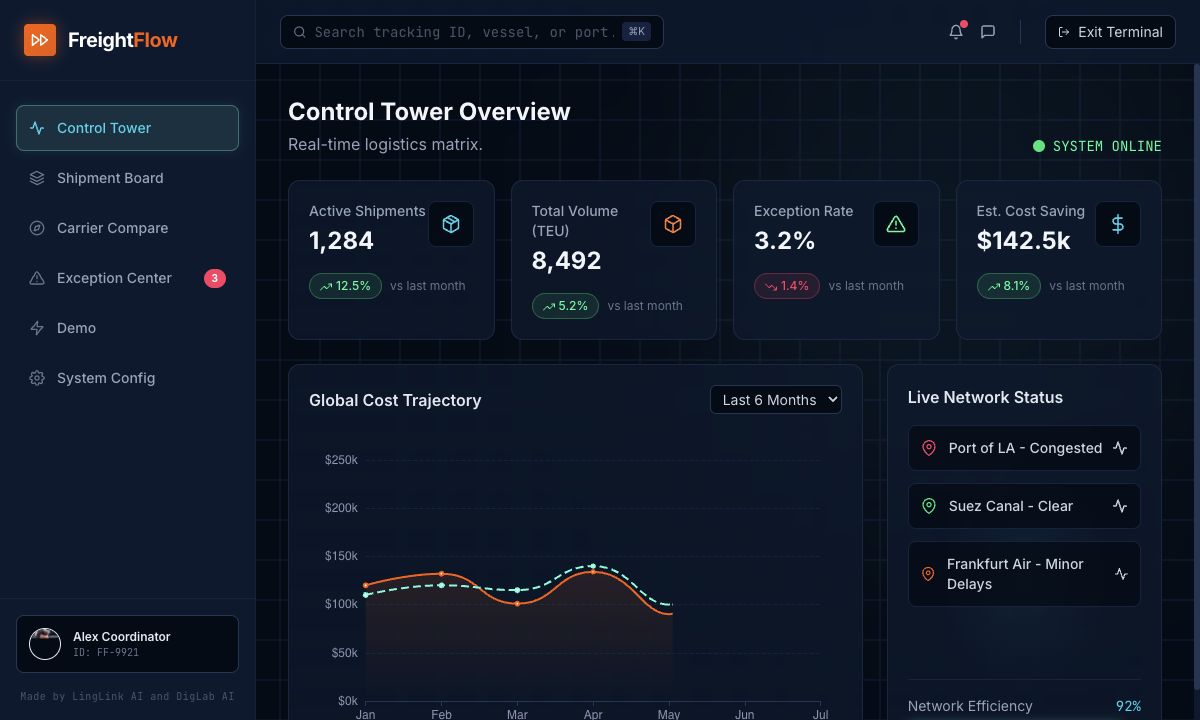Viewport: 1200px width, 720px height.
Task: Click the 8,492 total volume value
Action: coord(567,261)
